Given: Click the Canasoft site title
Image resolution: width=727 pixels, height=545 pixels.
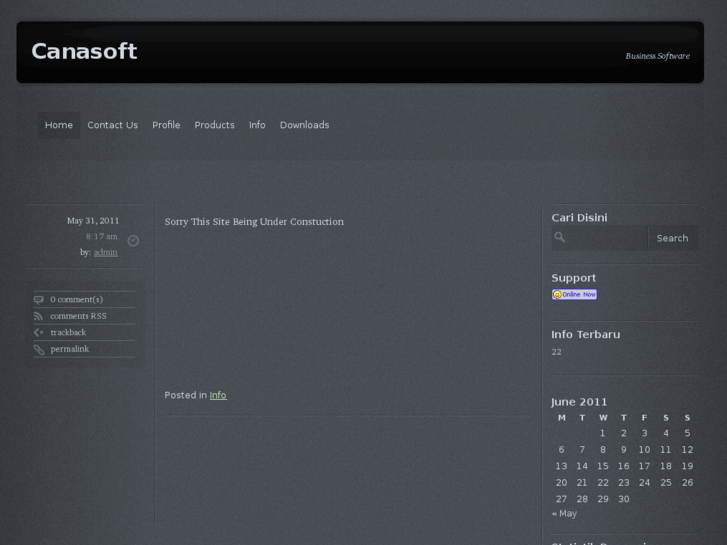Looking at the screenshot, I should [84, 51].
